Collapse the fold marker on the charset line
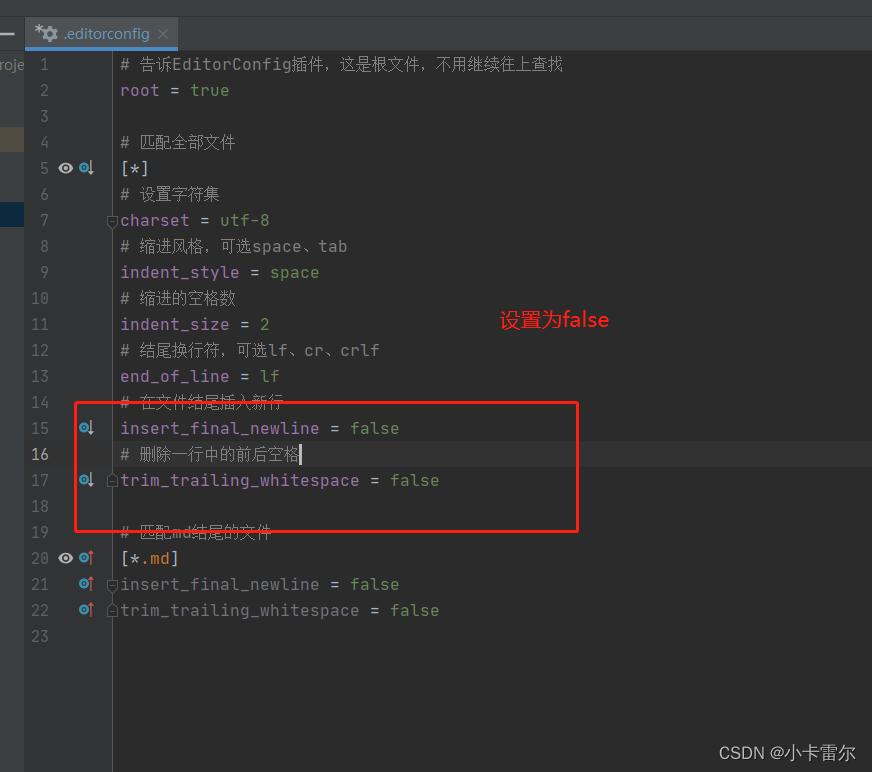872x772 pixels. (x=111, y=222)
